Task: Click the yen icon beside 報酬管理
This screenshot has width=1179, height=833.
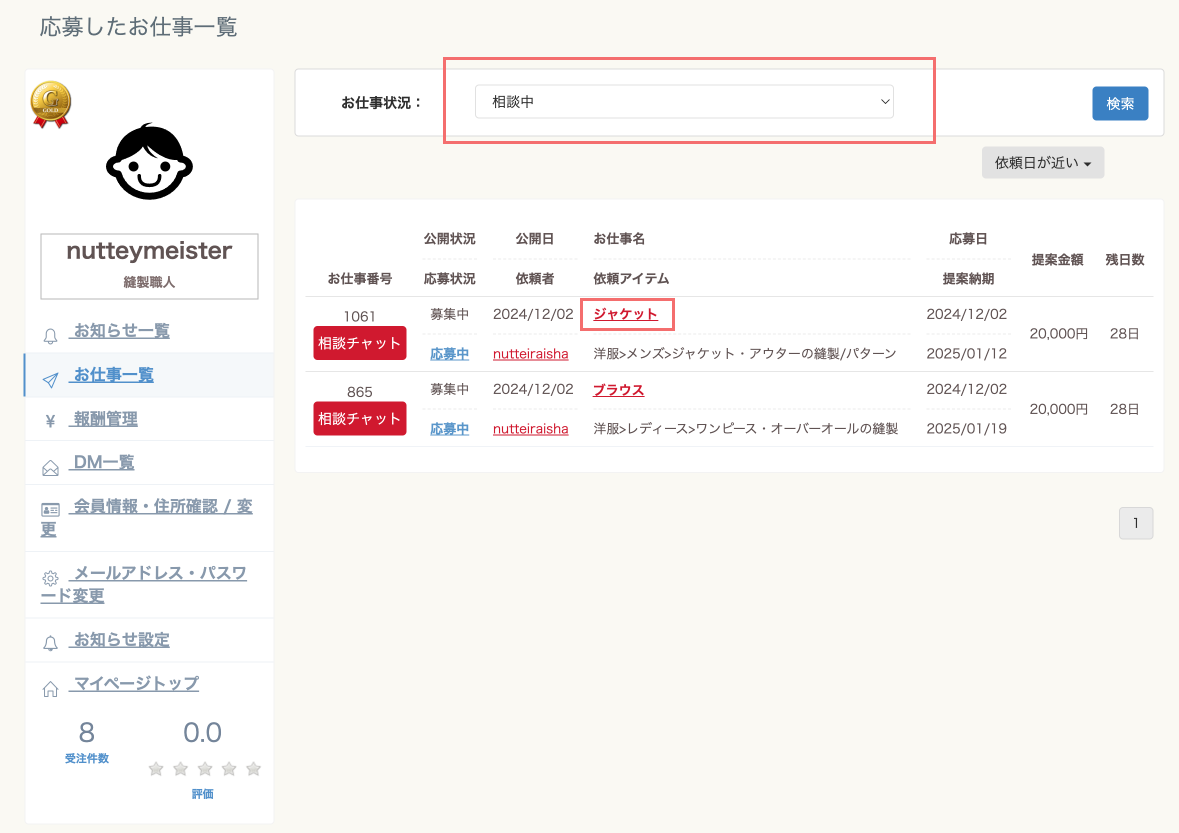Action: pos(50,421)
